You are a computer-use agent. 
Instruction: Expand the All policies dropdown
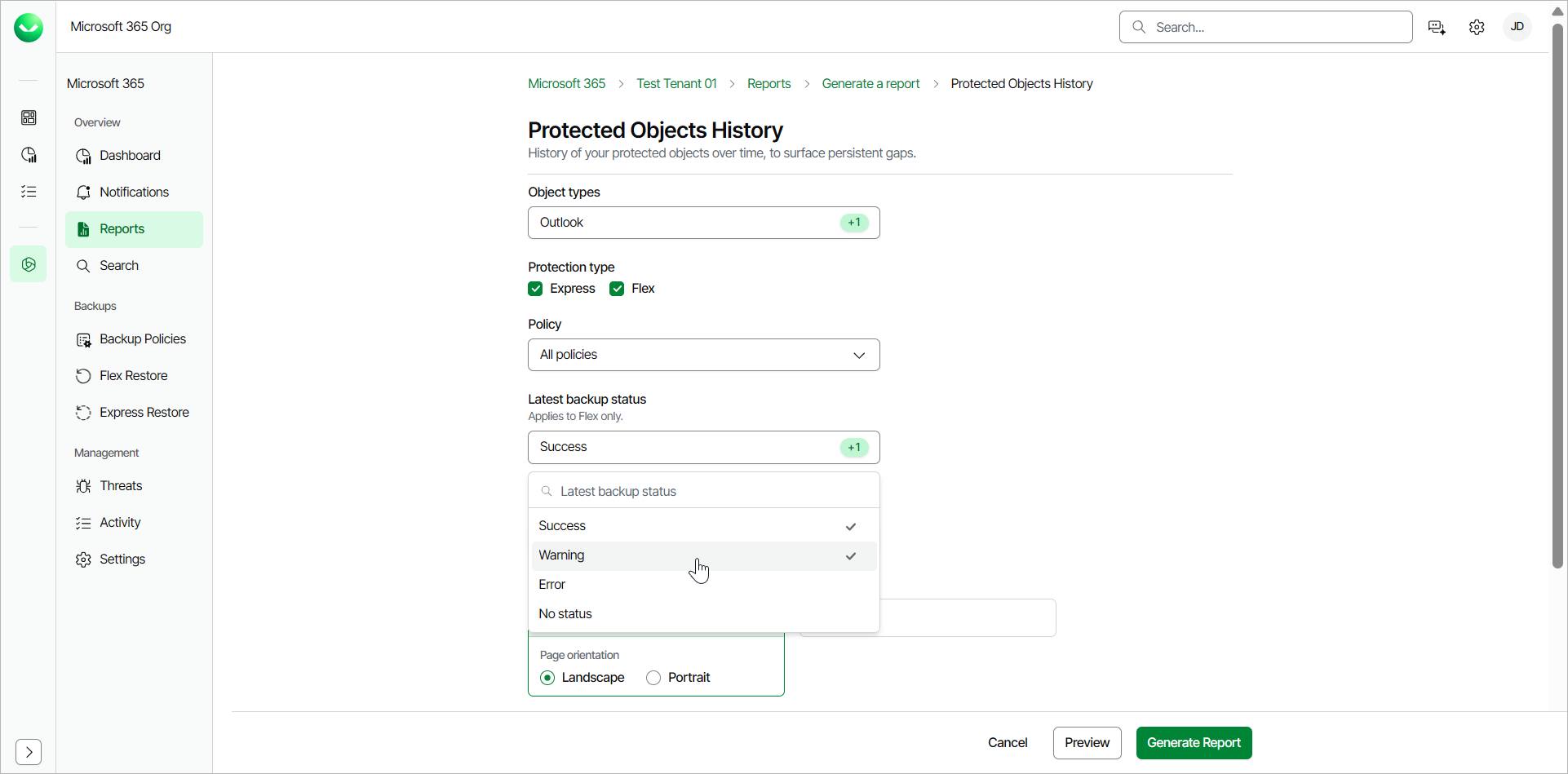[704, 355]
